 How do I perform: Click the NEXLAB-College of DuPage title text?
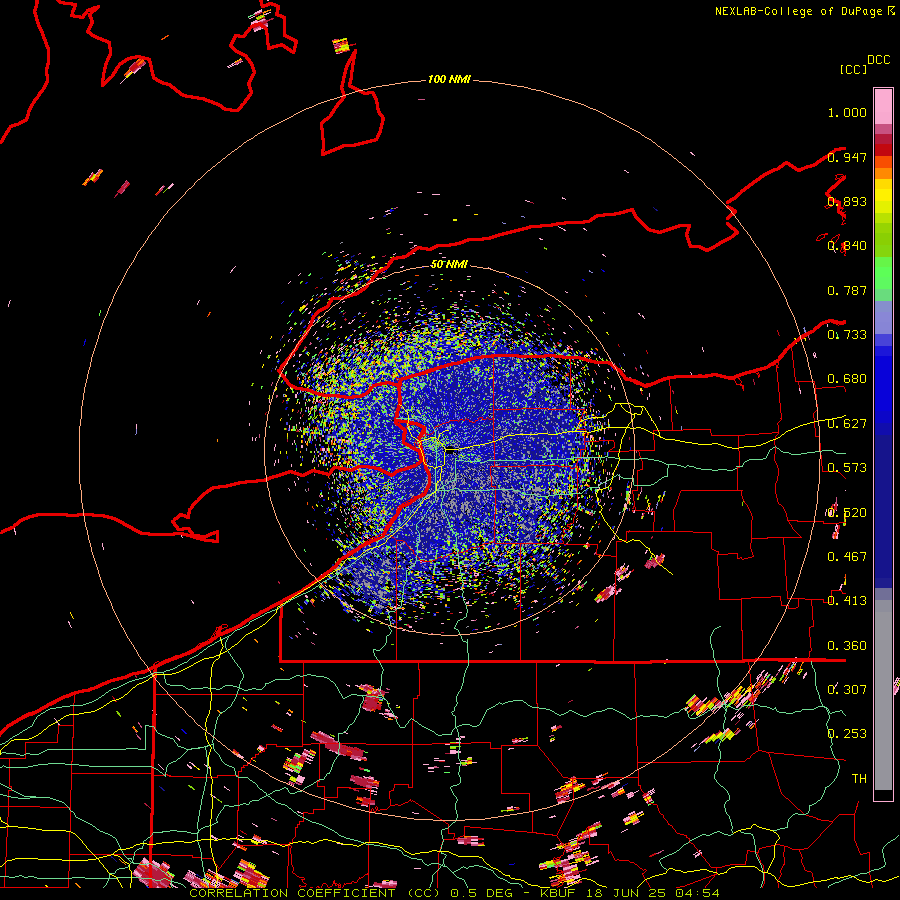798,11
